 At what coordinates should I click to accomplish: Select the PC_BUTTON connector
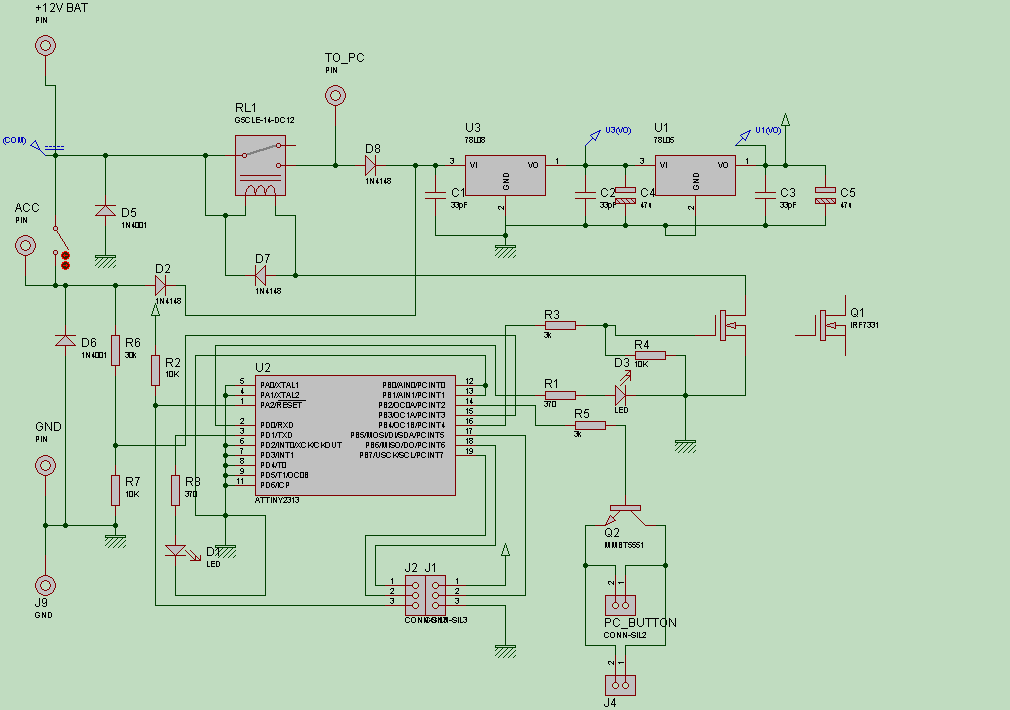[620, 605]
